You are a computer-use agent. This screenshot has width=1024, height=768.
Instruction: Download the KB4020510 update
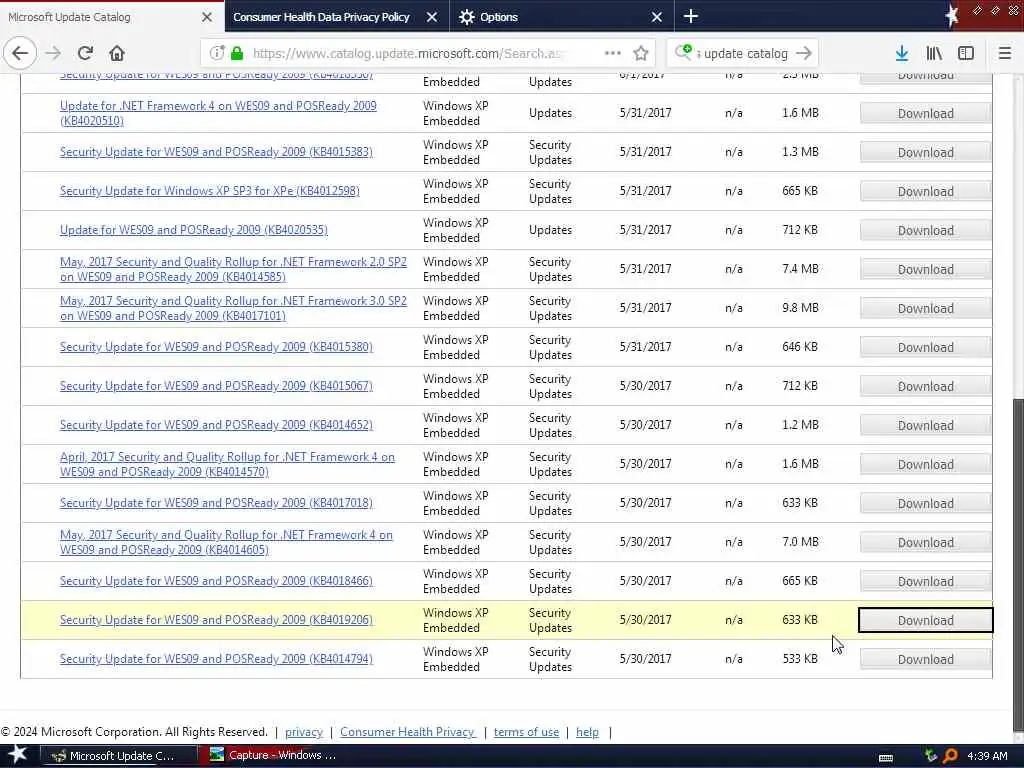[x=925, y=113]
